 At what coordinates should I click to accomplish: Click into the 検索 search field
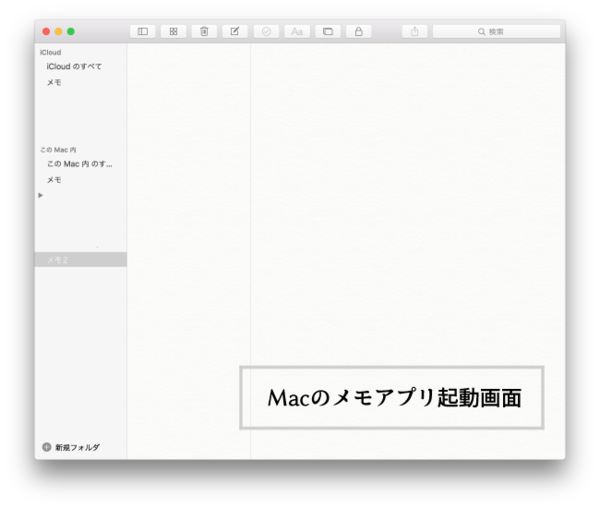pos(496,31)
